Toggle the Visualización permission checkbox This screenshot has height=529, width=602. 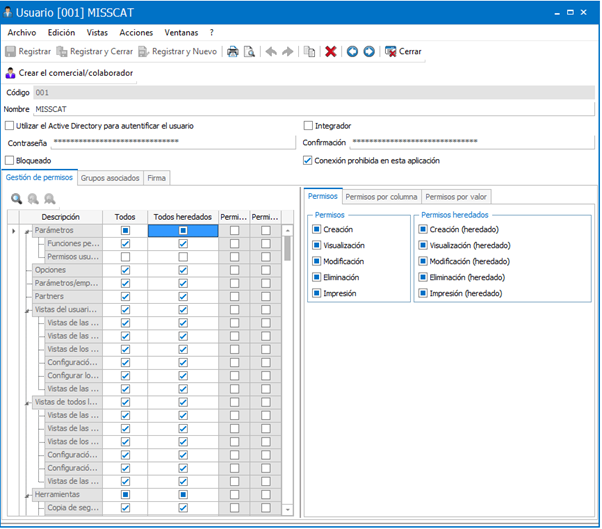click(316, 245)
